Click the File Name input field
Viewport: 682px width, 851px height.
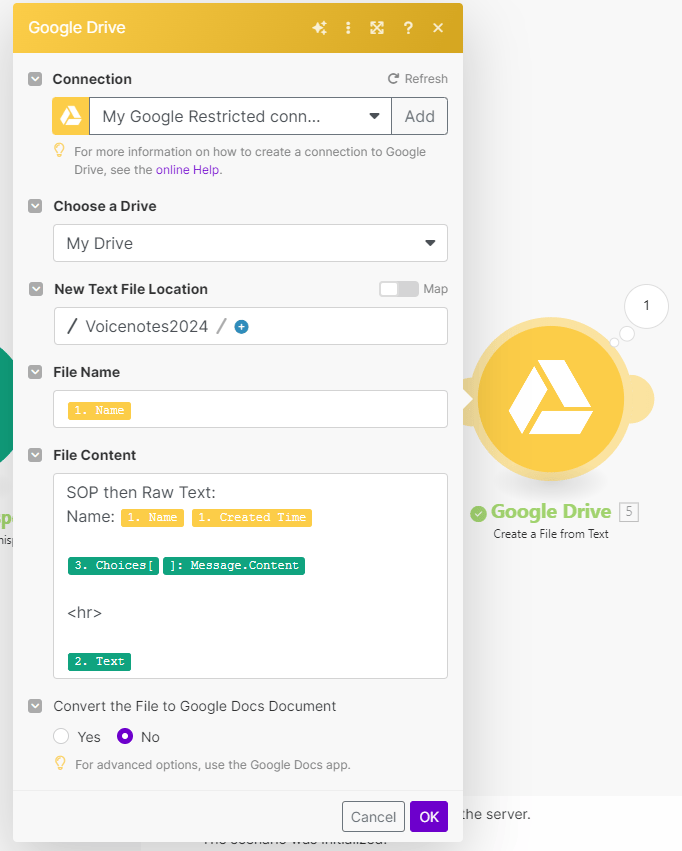coord(251,409)
